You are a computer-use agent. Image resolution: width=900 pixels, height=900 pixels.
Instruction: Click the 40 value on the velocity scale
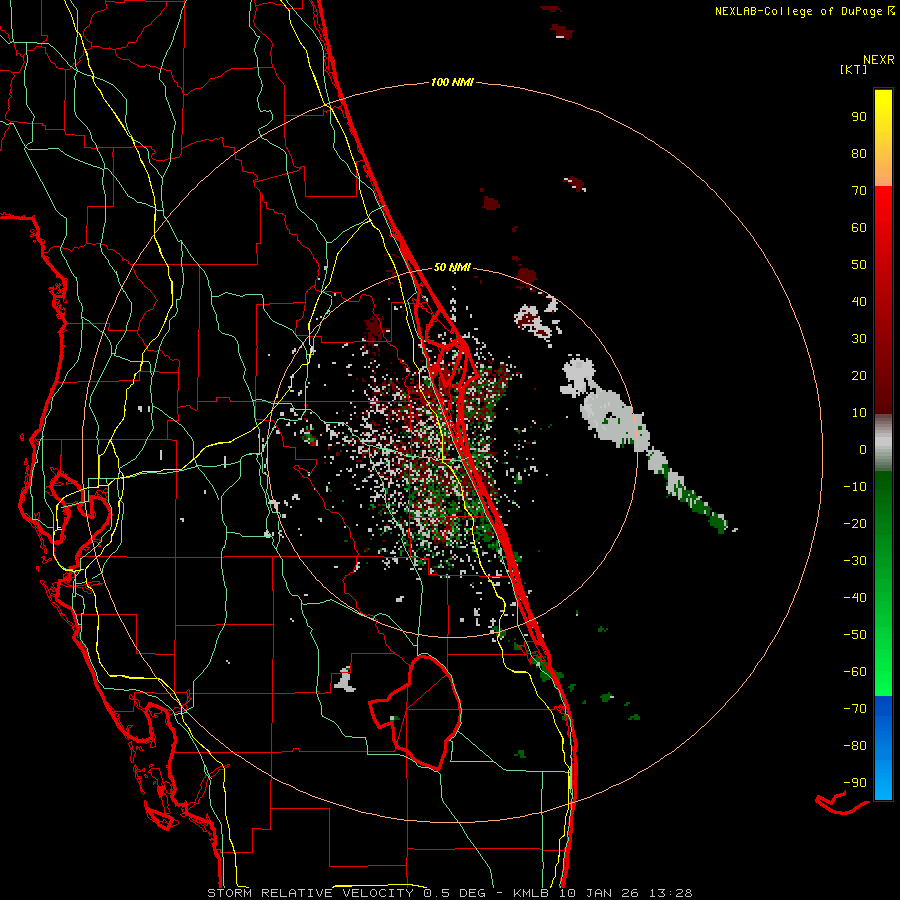pyautogui.click(x=859, y=301)
